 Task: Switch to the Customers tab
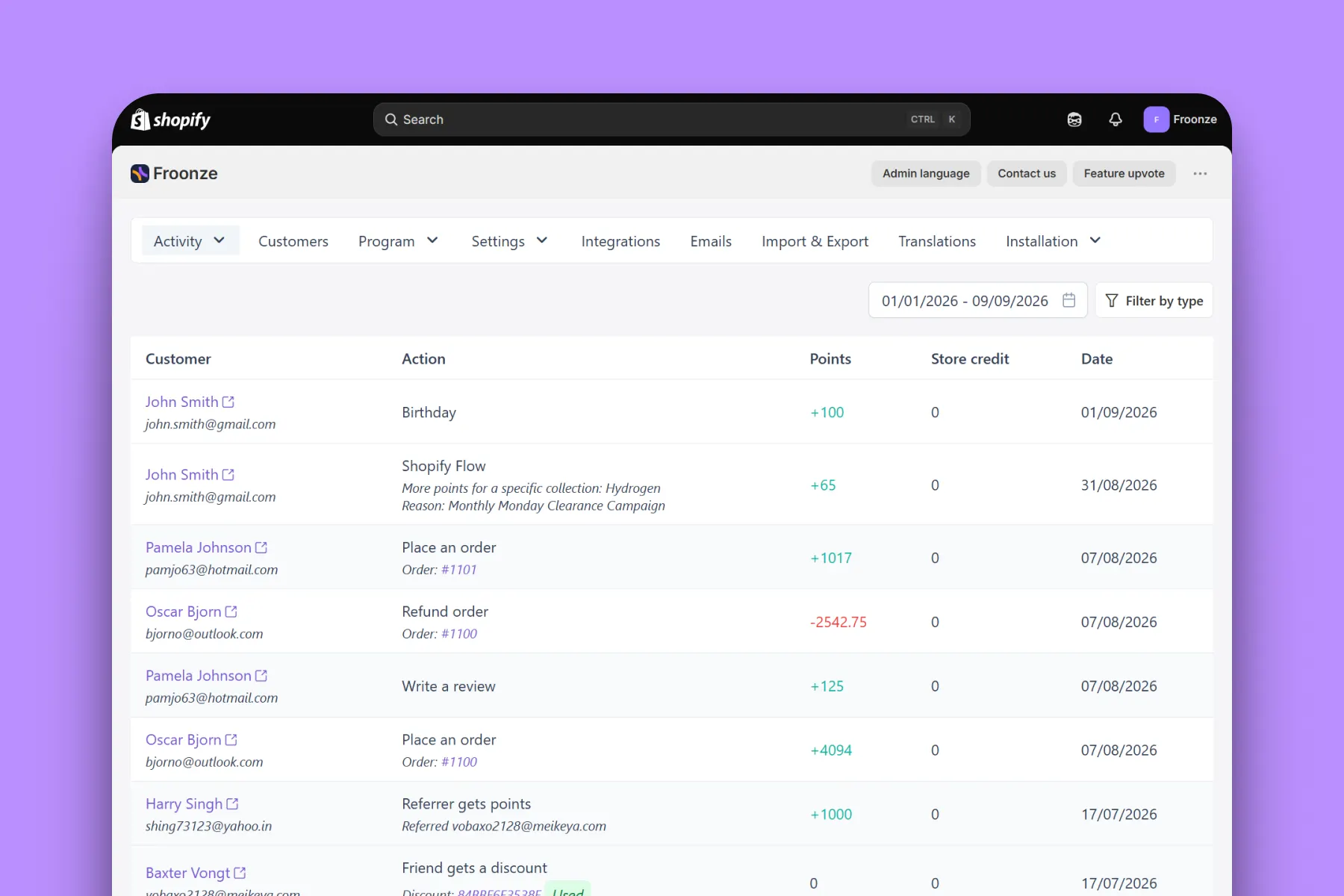293,241
